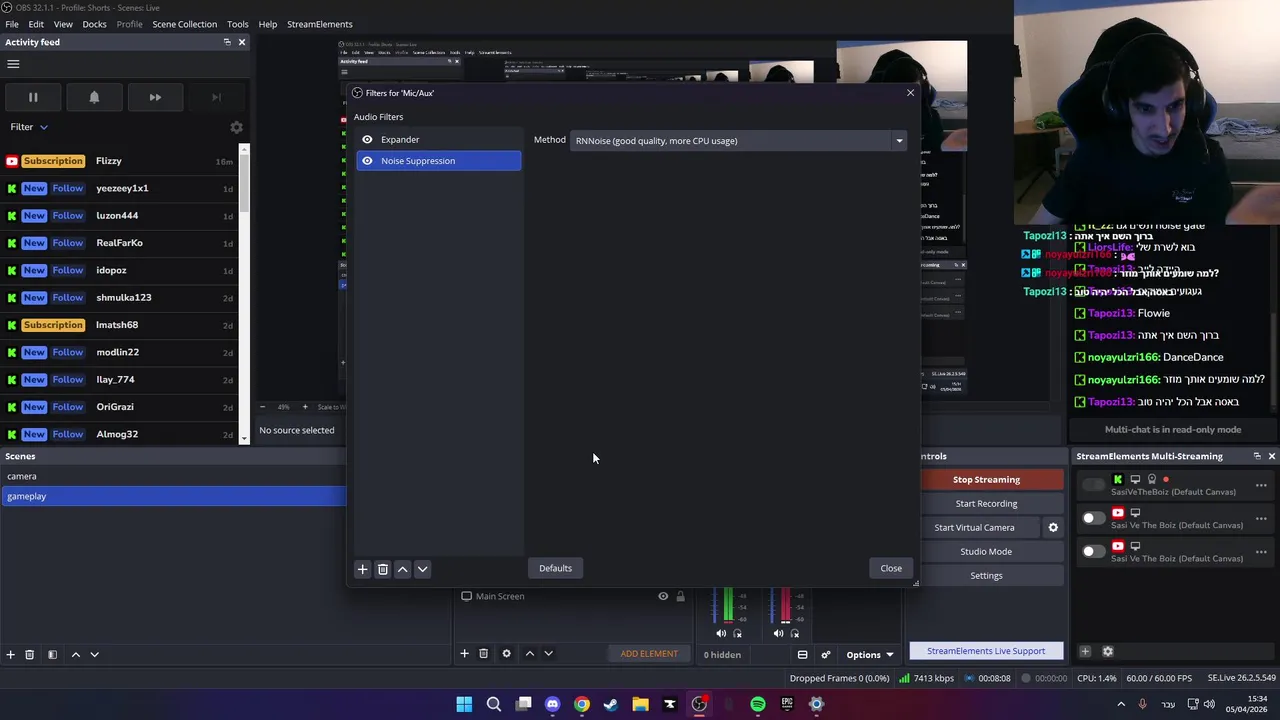Switch audio mixer layout icon
The width and height of the screenshot is (1280, 720).
click(802, 655)
